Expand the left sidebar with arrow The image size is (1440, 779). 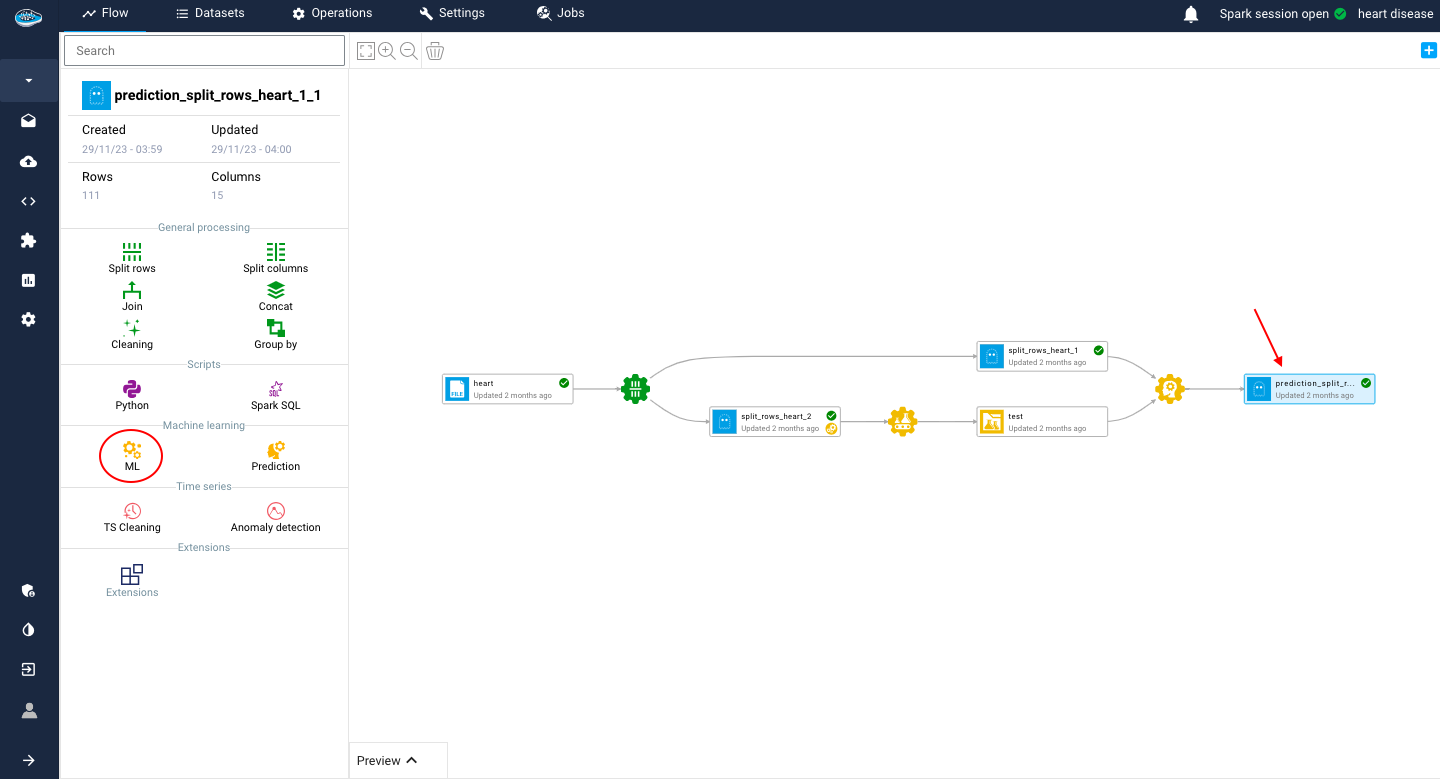[x=29, y=760]
